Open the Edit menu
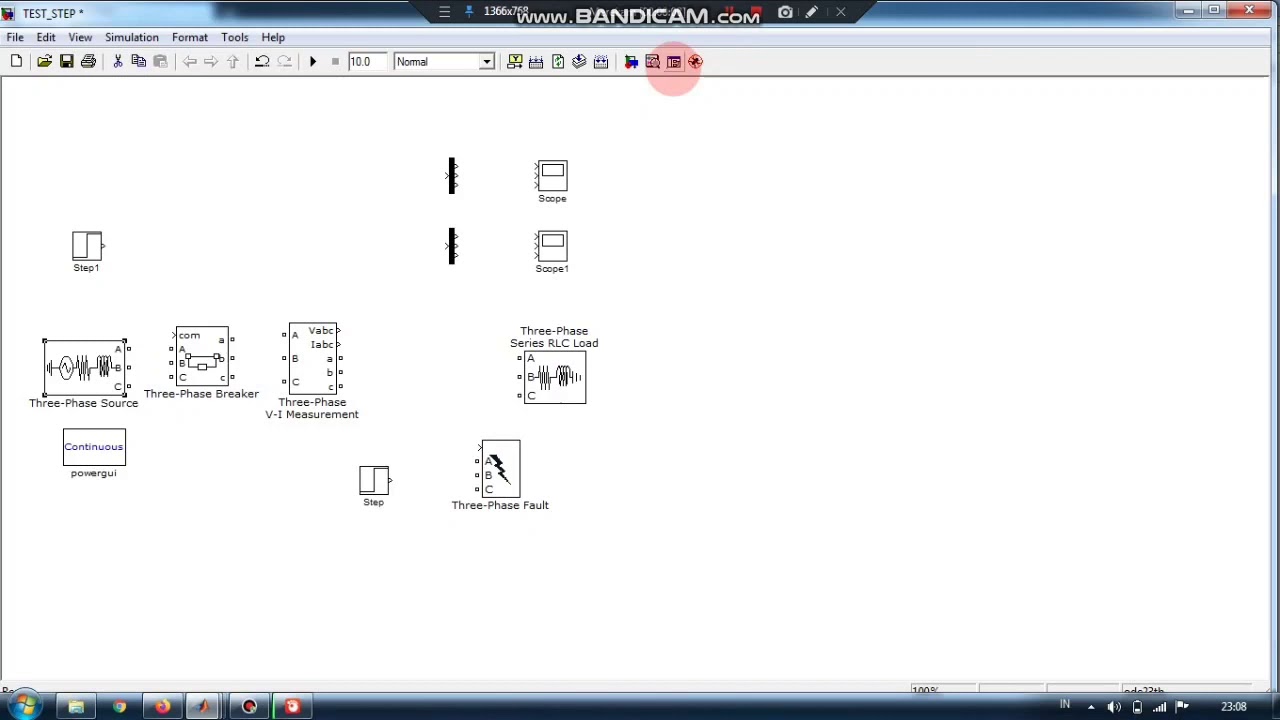Screen dimensions: 1280x720 coord(46,37)
